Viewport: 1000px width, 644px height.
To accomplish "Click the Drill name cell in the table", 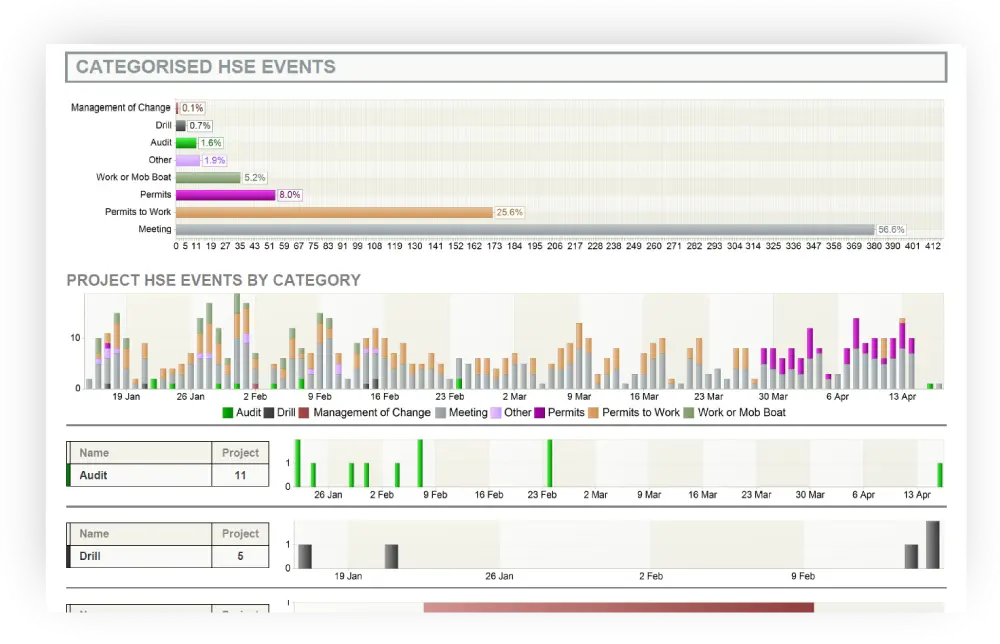I will coord(140,557).
